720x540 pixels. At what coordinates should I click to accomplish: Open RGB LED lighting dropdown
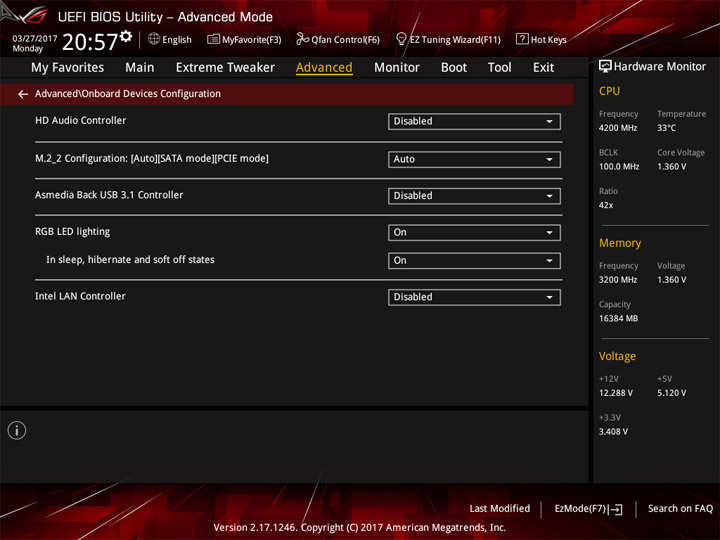tap(474, 232)
